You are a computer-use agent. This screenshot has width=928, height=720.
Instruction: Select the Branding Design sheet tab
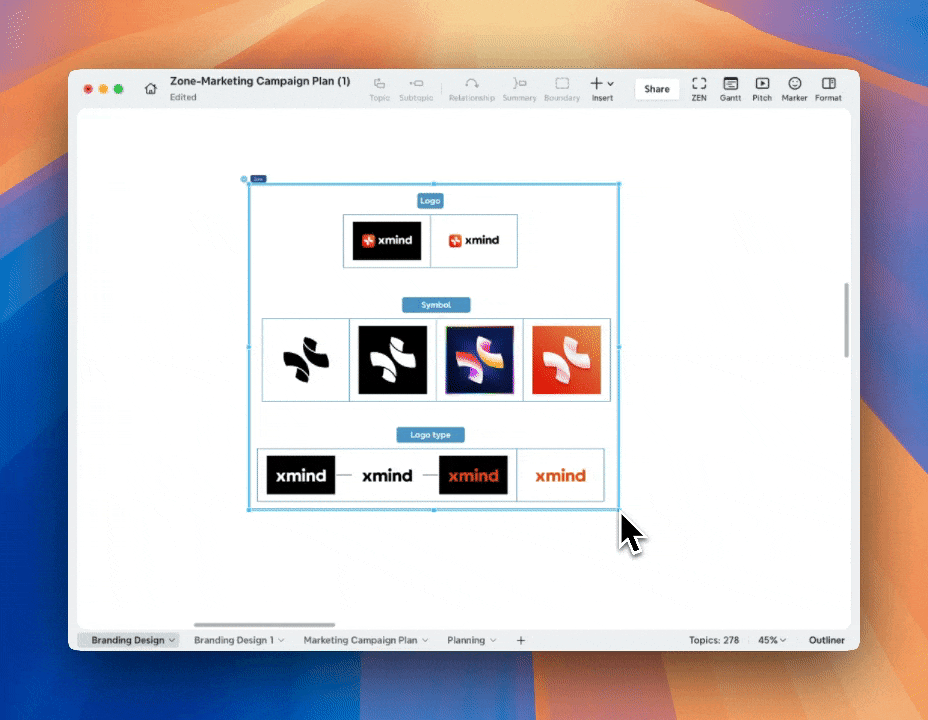pos(128,640)
